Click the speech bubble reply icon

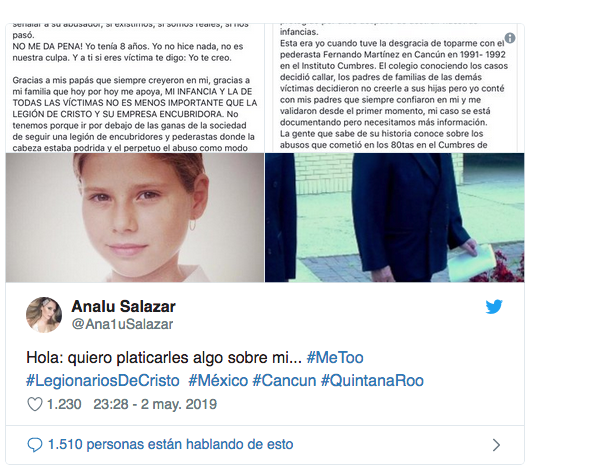(35, 445)
